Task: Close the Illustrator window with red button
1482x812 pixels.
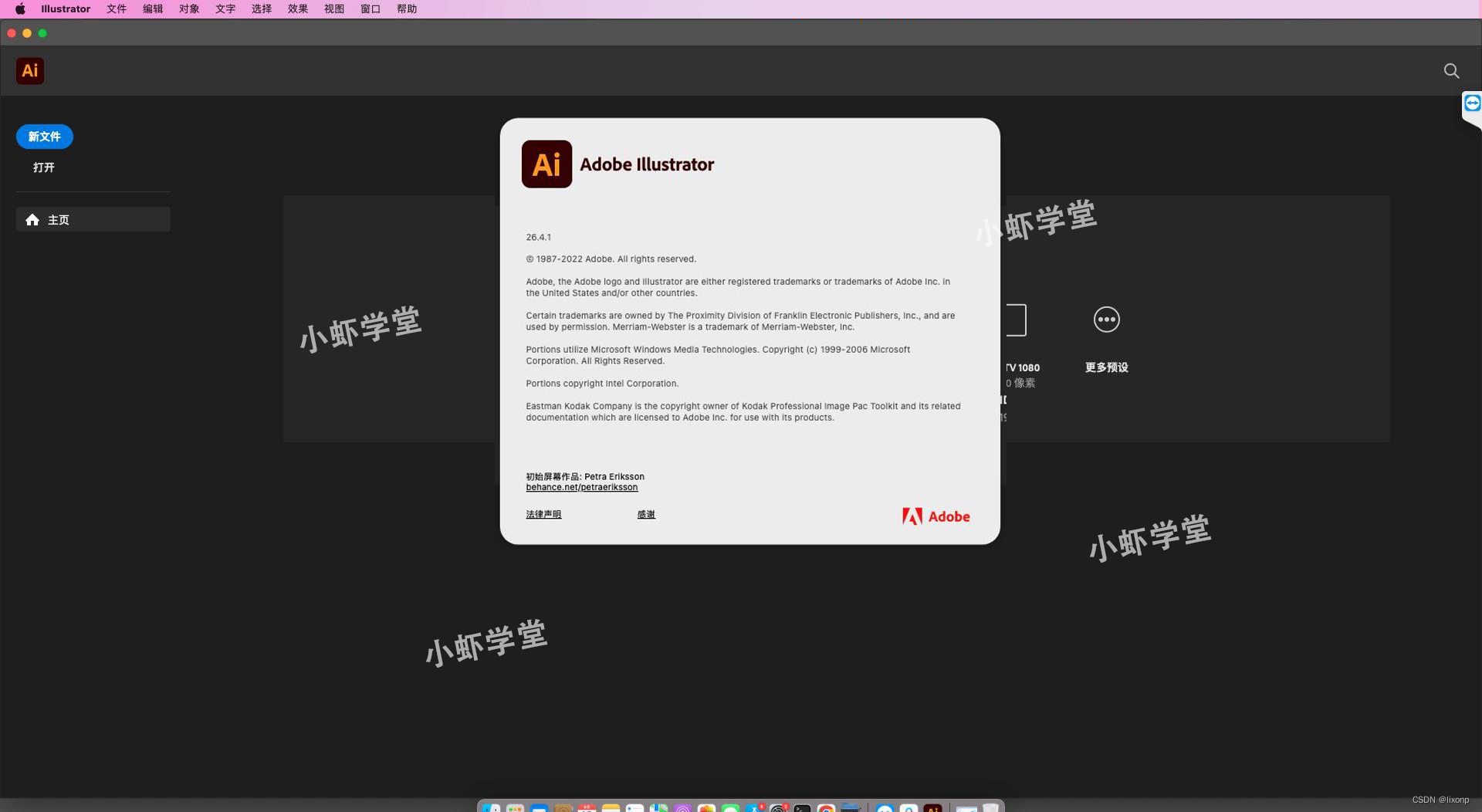Action: 12,33
